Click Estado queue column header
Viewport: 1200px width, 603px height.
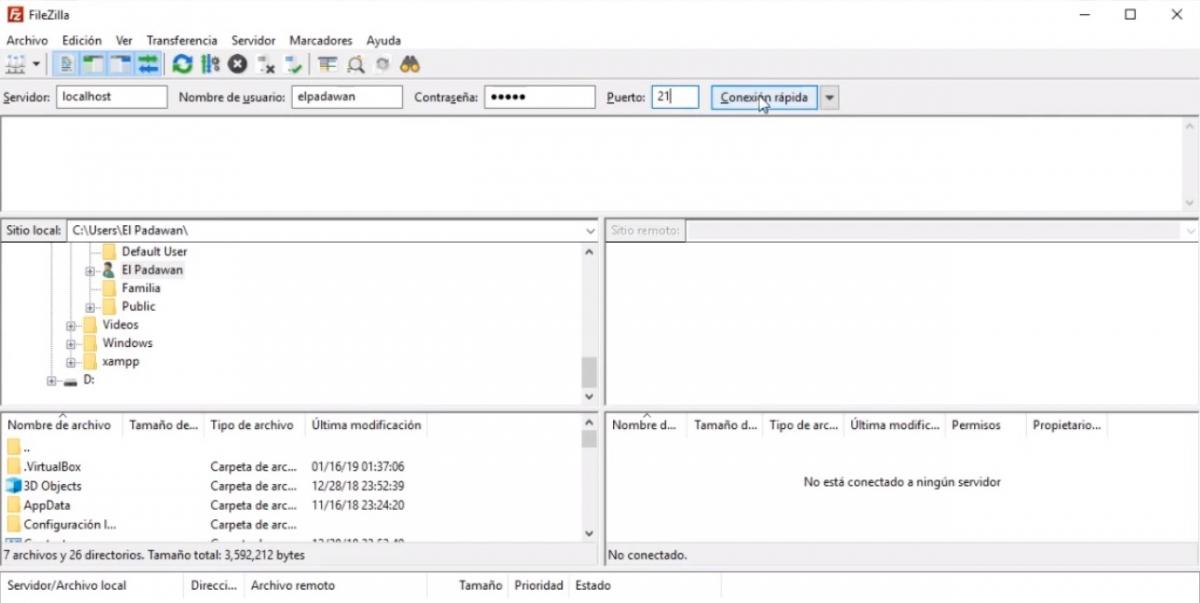tap(593, 585)
